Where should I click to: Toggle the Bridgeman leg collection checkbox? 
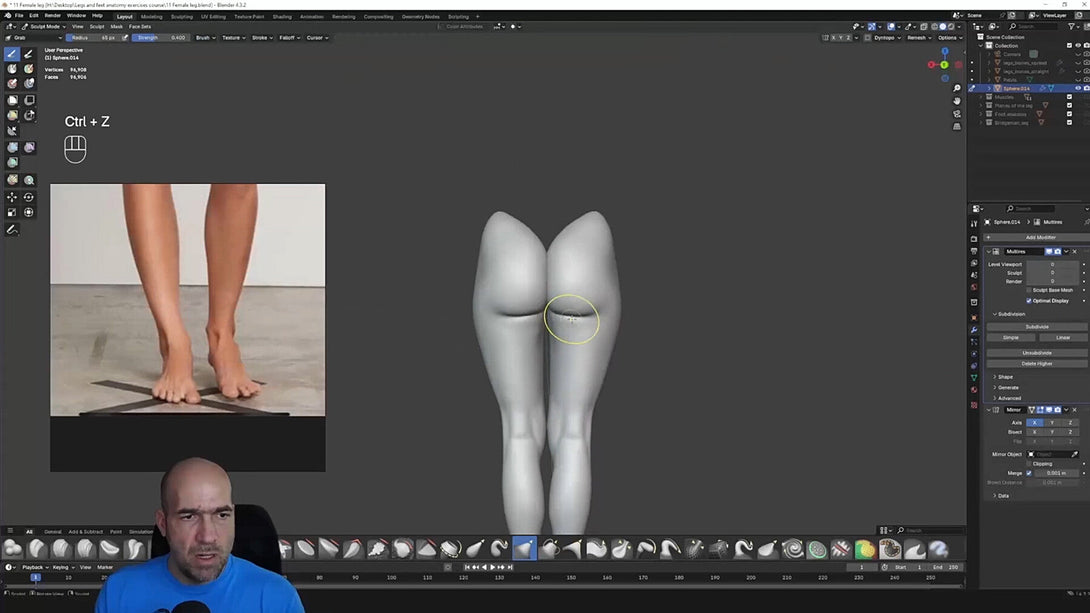point(1069,123)
